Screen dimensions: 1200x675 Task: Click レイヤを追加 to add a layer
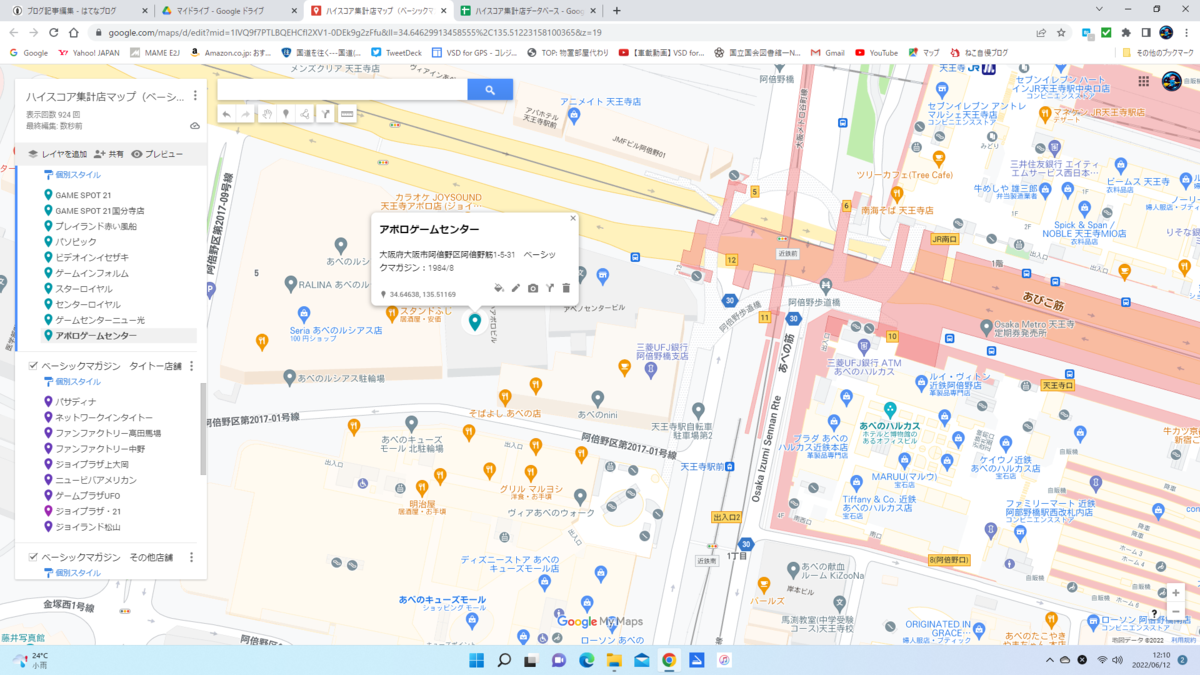tap(57, 154)
